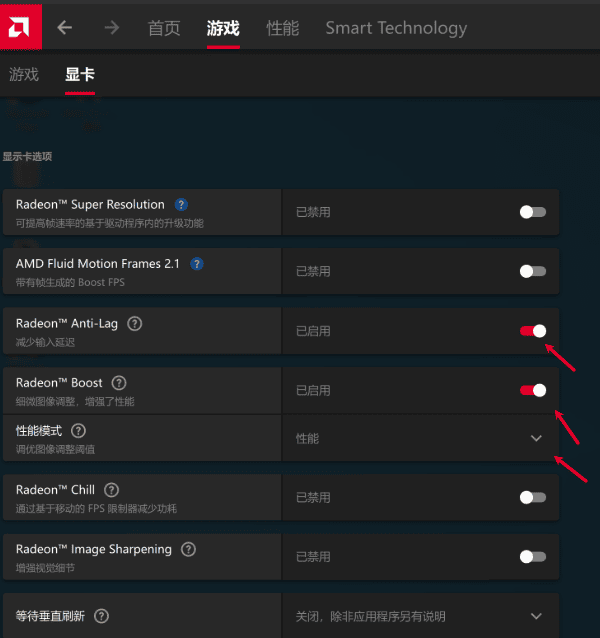This screenshot has width=600, height=638.
Task: Click the Radeon Image Sharpening label
Action: 94,550
